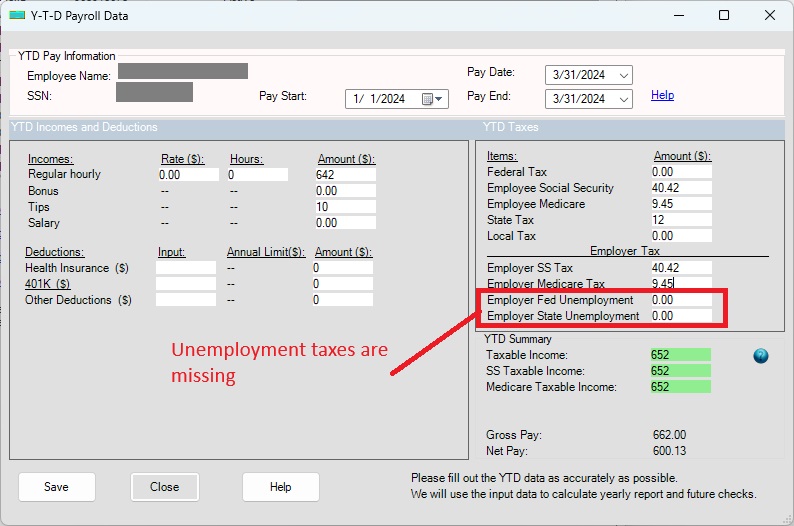Maximize the payroll data window

[723, 15]
